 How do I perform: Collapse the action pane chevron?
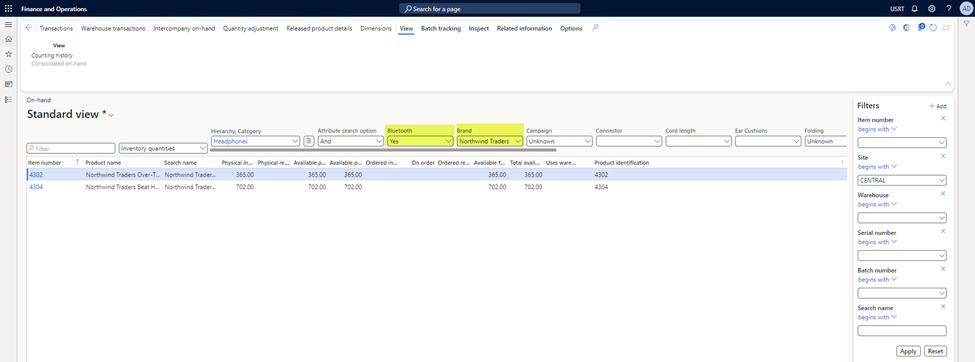(x=948, y=83)
